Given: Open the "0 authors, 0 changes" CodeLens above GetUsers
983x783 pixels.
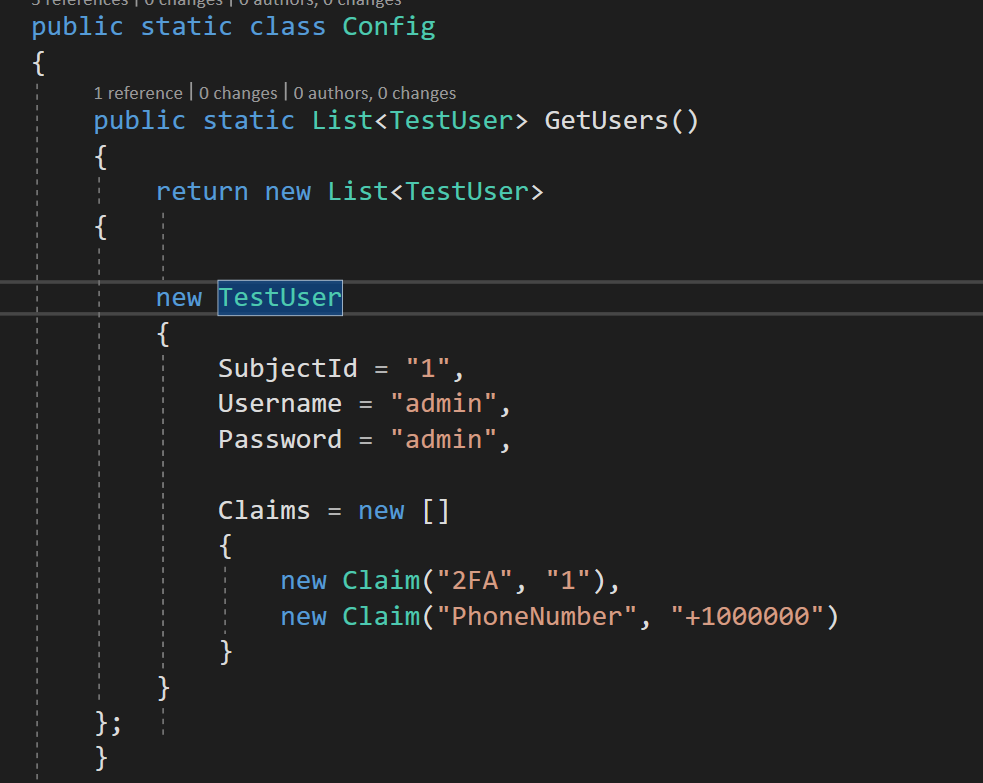Looking at the screenshot, I should [374, 93].
